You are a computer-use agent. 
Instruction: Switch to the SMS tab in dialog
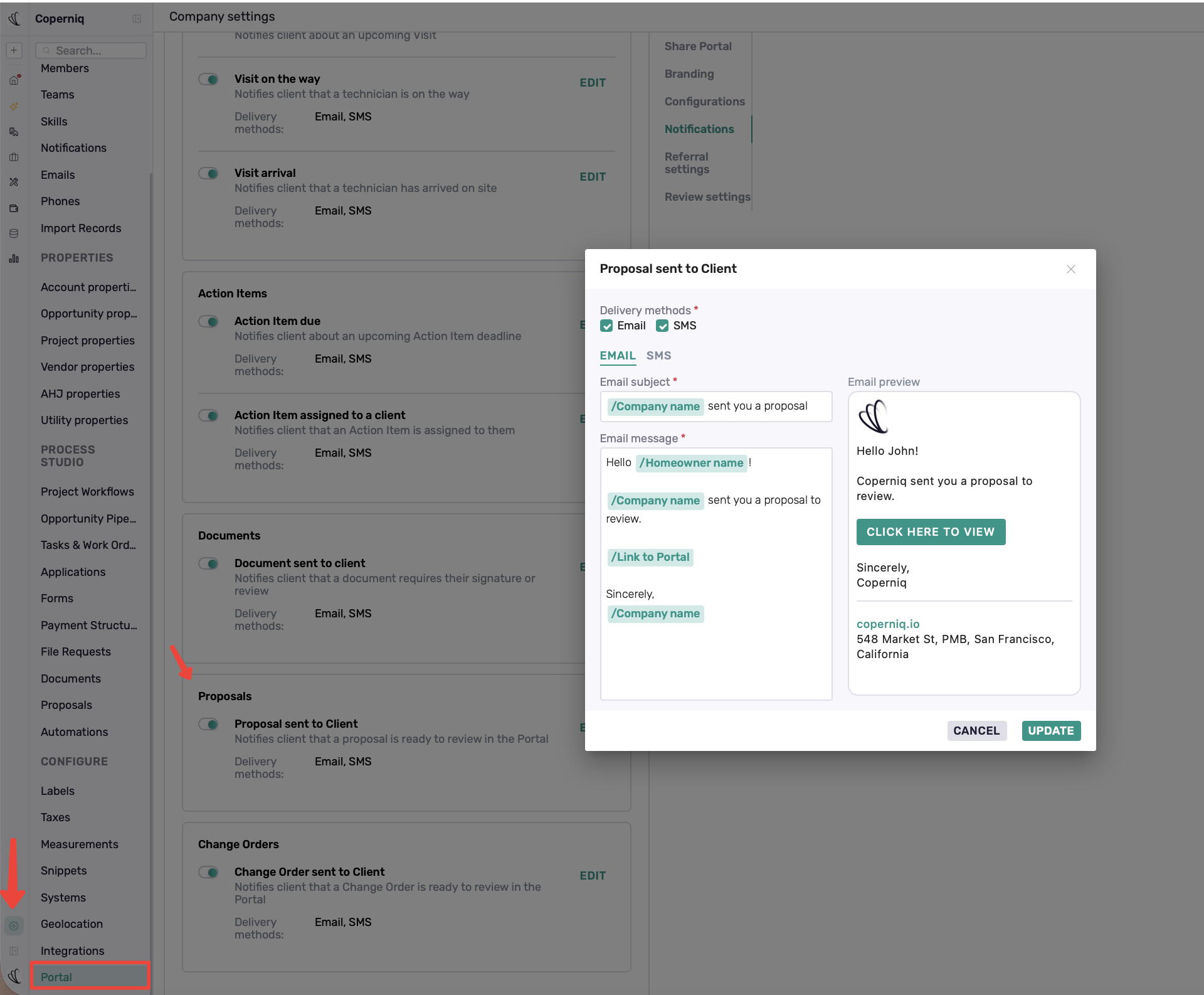658,356
